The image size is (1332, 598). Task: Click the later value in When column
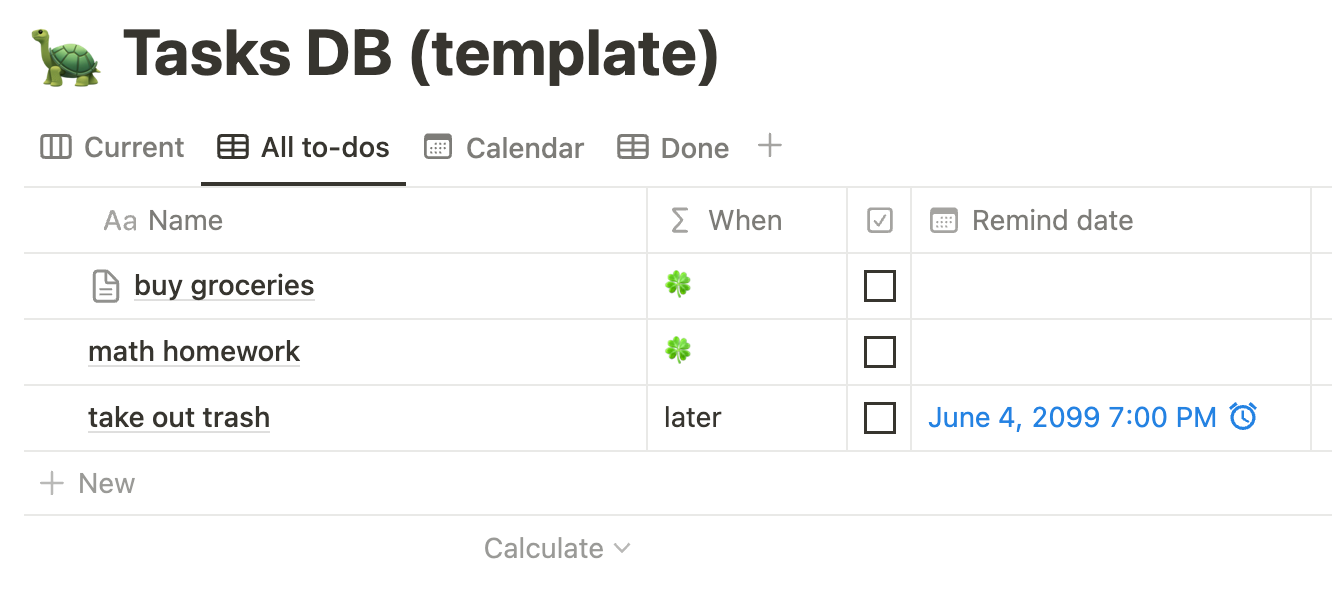pyautogui.click(x=692, y=417)
